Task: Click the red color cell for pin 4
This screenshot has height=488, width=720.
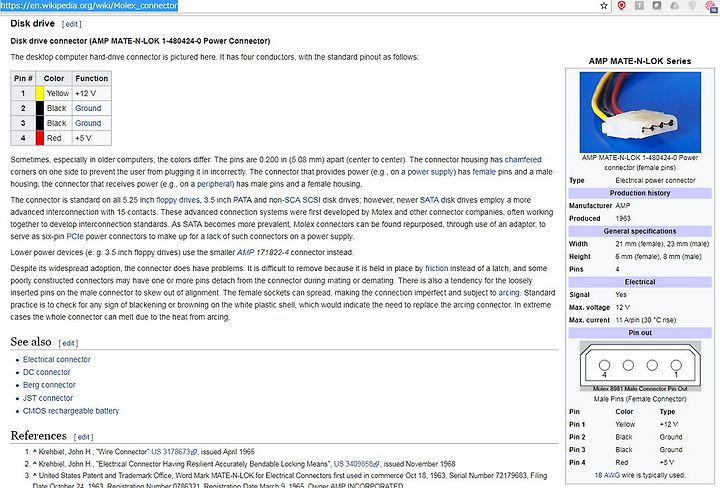Action: tap(40, 138)
